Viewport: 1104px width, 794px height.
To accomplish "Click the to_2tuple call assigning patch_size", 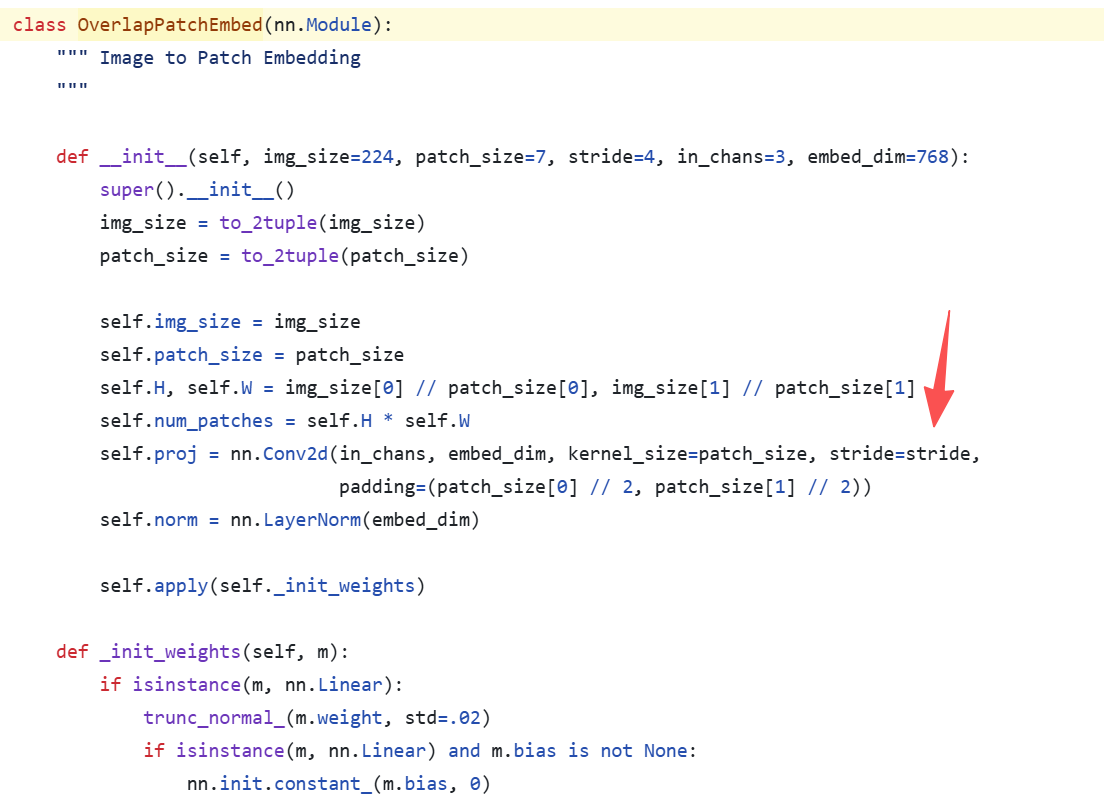I will [289, 256].
